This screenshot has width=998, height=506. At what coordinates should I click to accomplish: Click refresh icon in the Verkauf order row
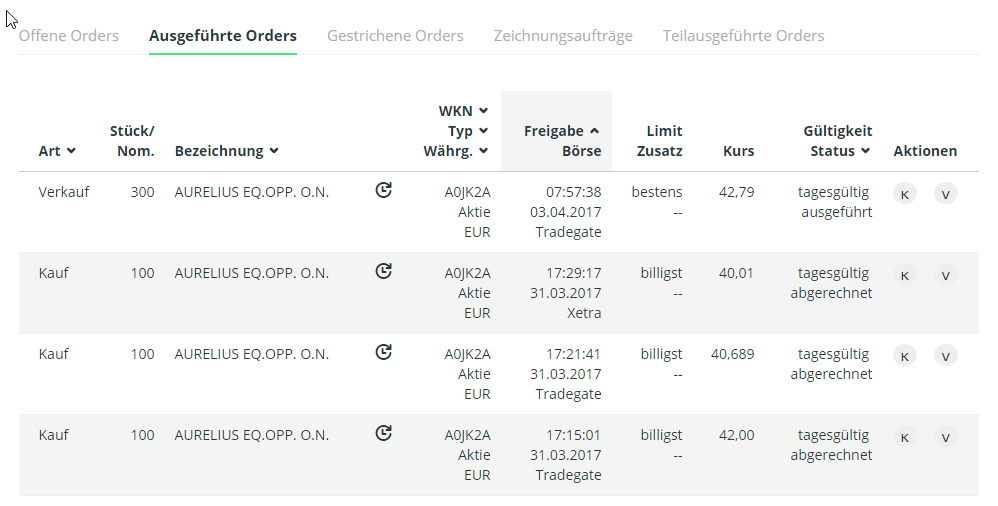pyautogui.click(x=383, y=190)
